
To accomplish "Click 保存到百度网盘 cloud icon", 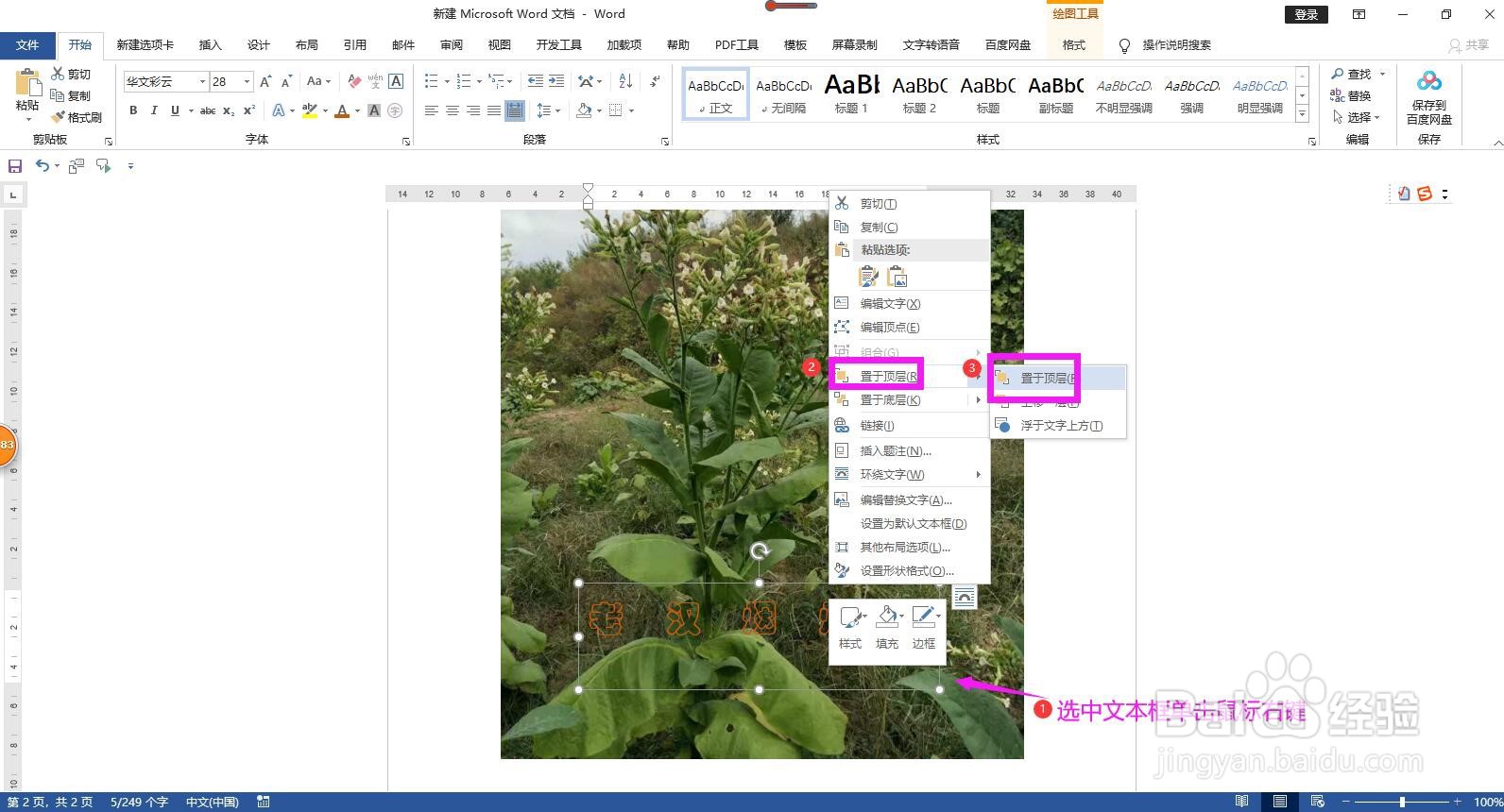I will [1429, 82].
